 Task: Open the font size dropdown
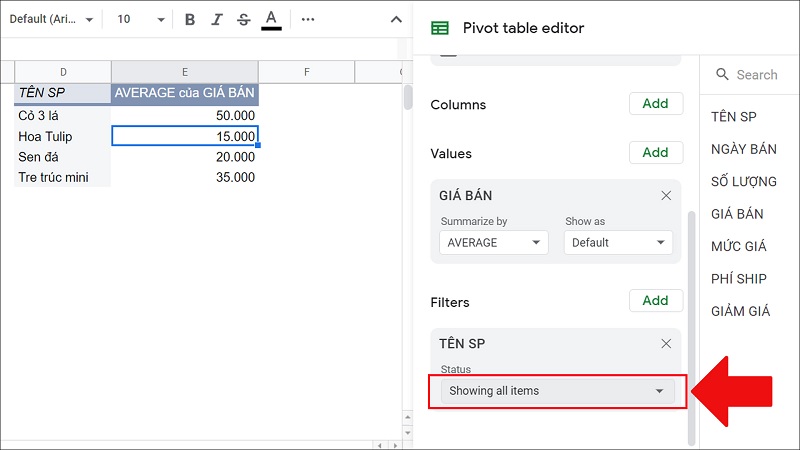[x=141, y=19]
